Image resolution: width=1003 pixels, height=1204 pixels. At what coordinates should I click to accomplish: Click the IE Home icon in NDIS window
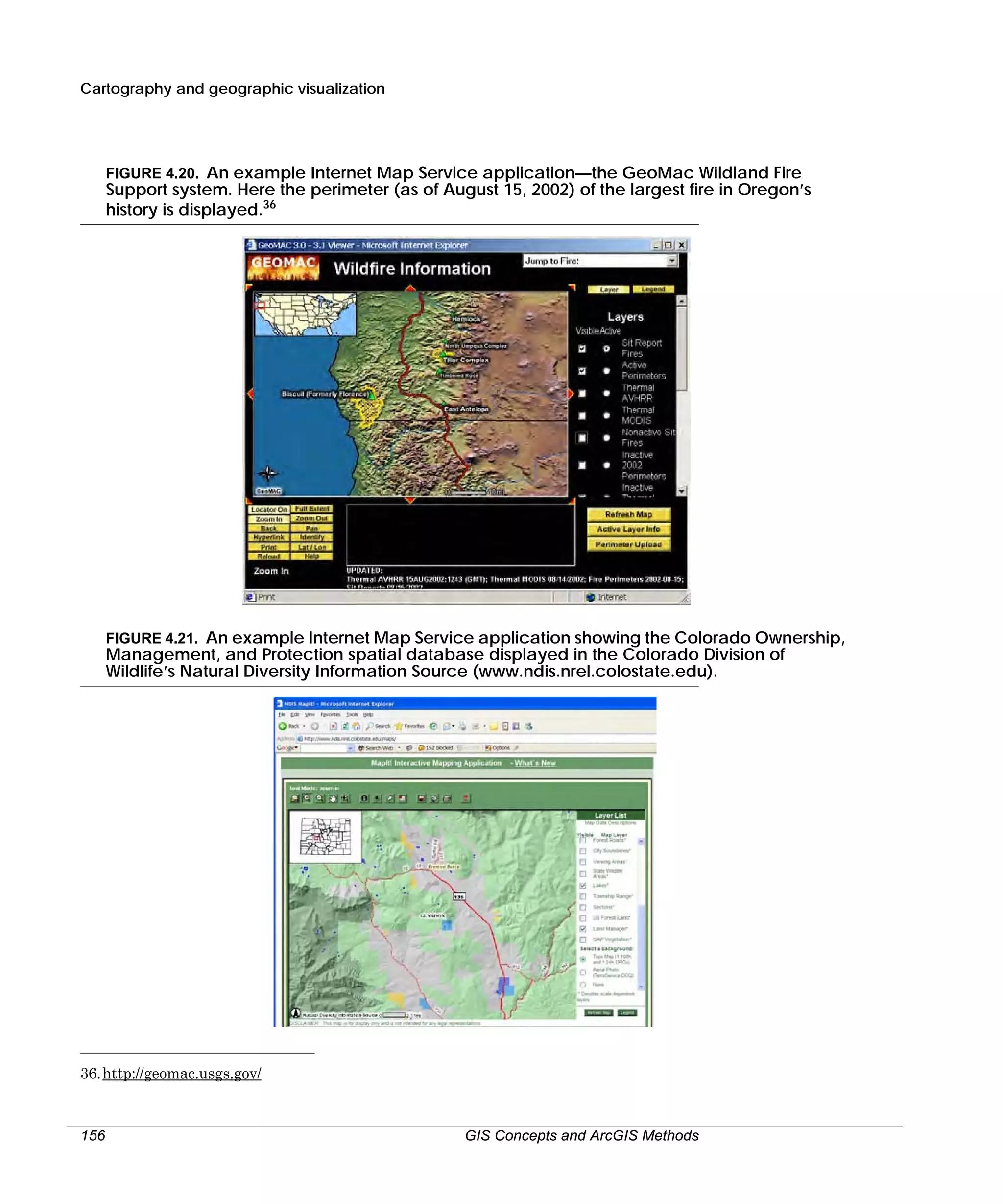[x=356, y=726]
